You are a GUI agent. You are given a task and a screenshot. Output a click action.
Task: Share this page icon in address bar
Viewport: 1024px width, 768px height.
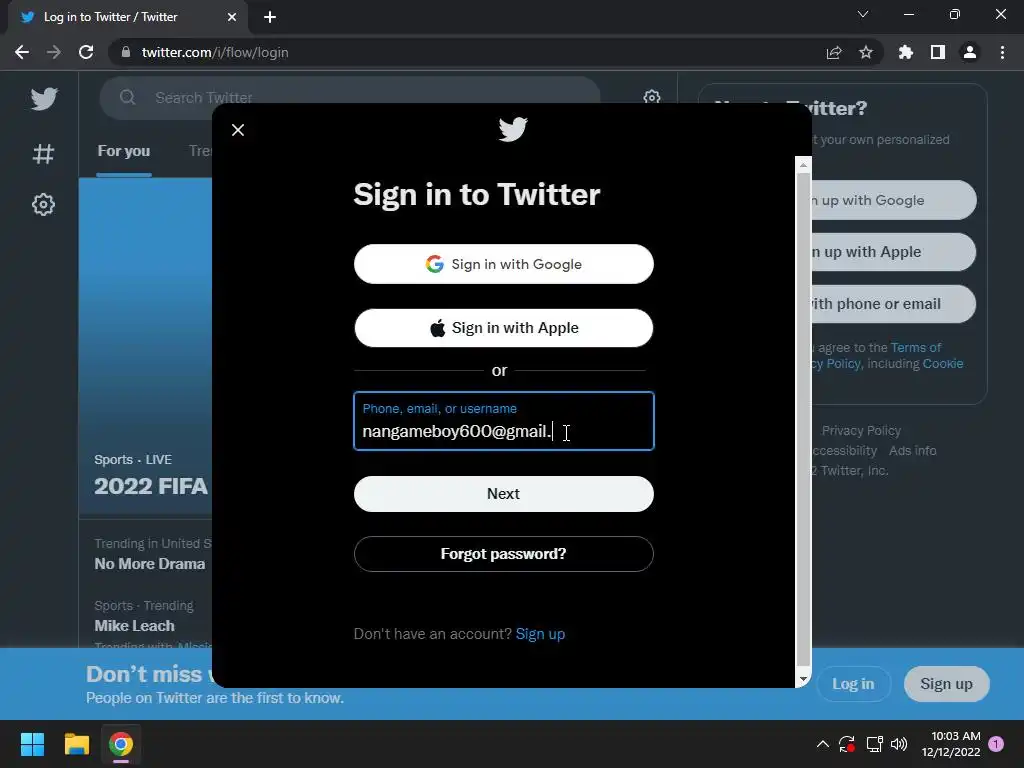[834, 52]
